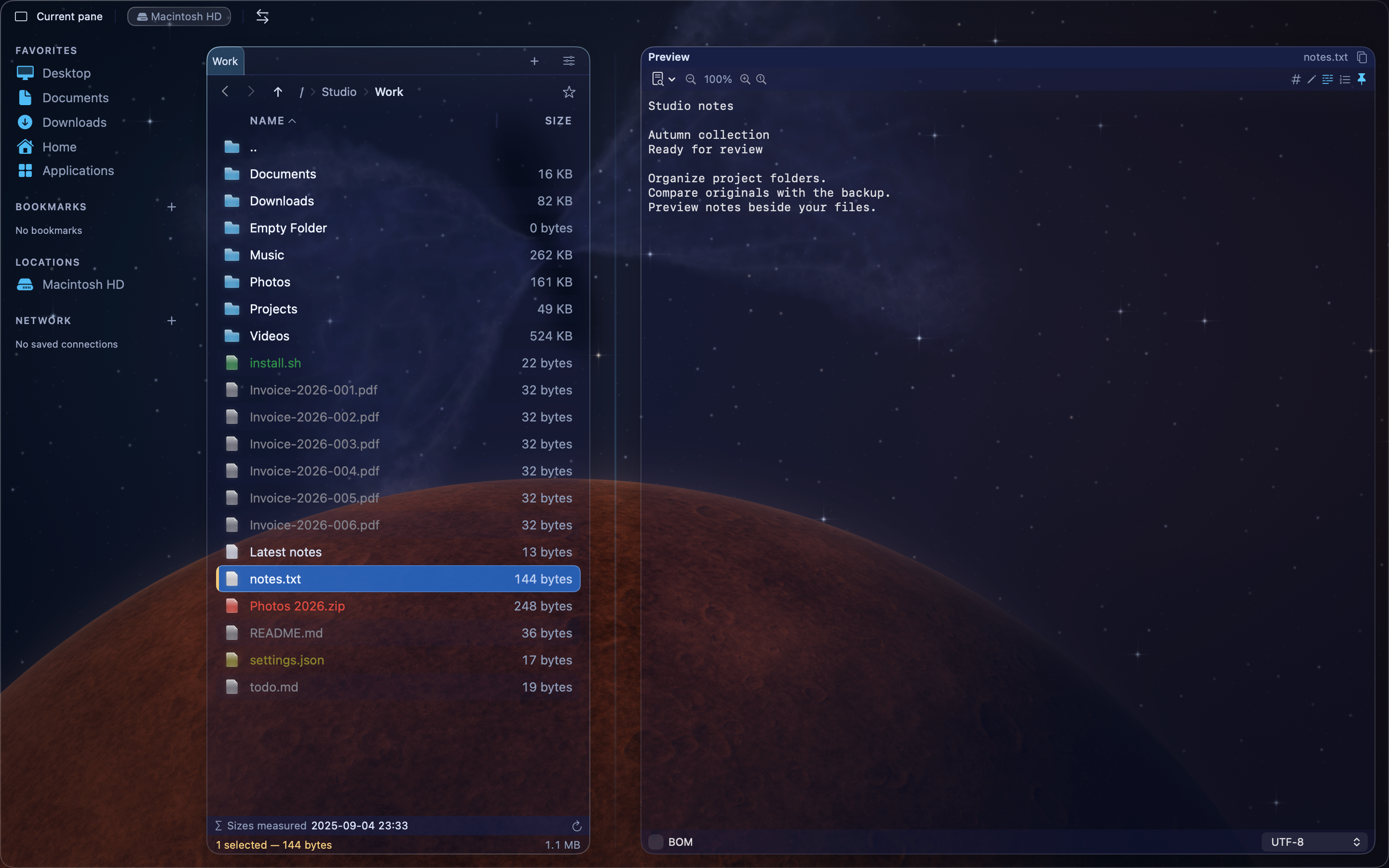This screenshot has height=868, width=1389.
Task: Sort by the NAME column header
Action: (x=272, y=121)
